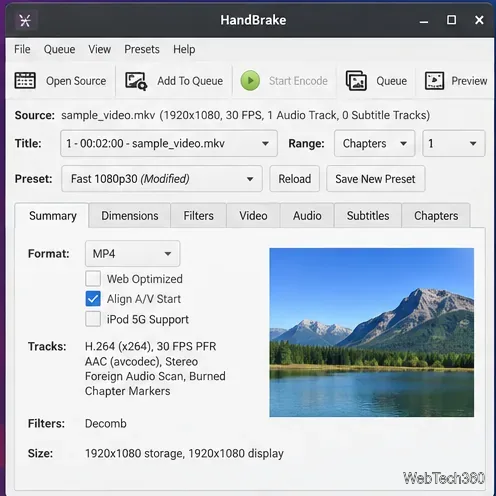Open the Help menu
The width and height of the screenshot is (496, 496).
click(x=184, y=49)
